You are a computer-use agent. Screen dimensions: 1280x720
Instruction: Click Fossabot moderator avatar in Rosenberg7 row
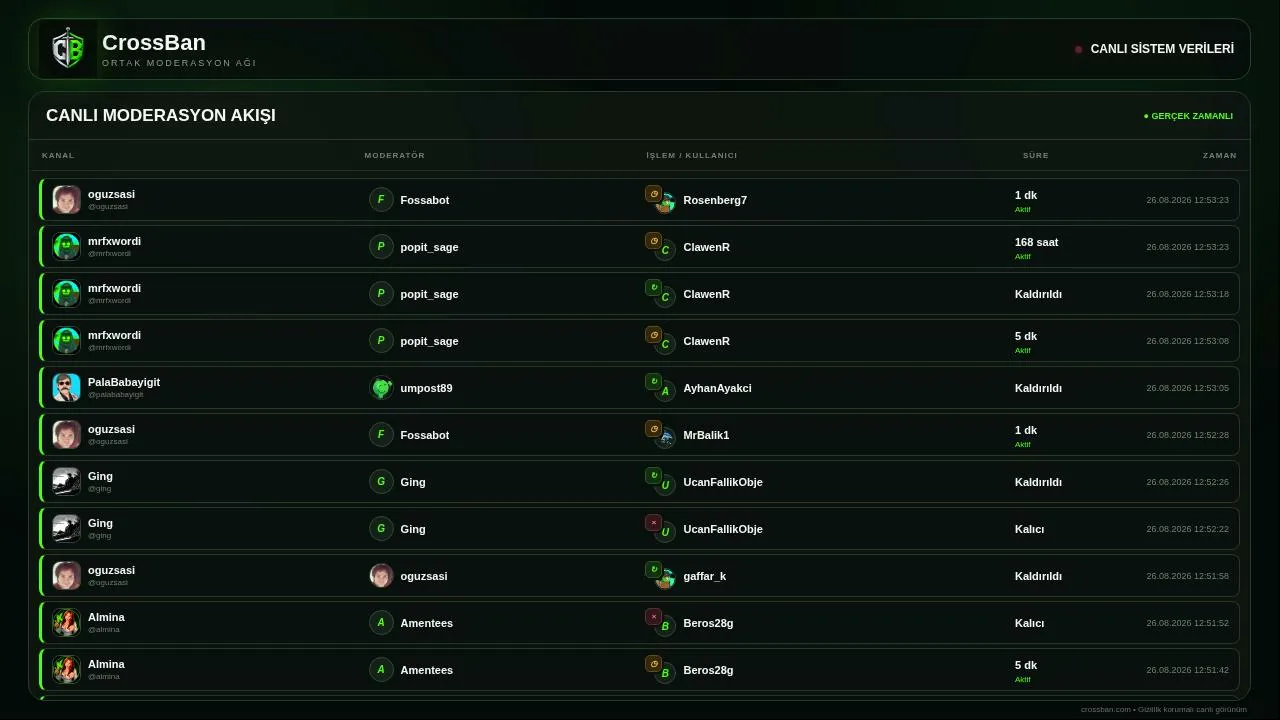click(381, 200)
